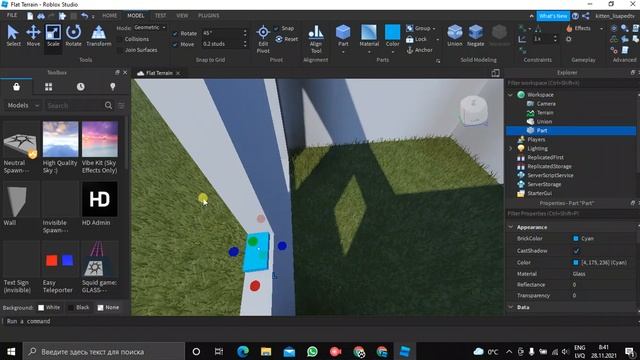Choose the Select tool

[13, 36]
